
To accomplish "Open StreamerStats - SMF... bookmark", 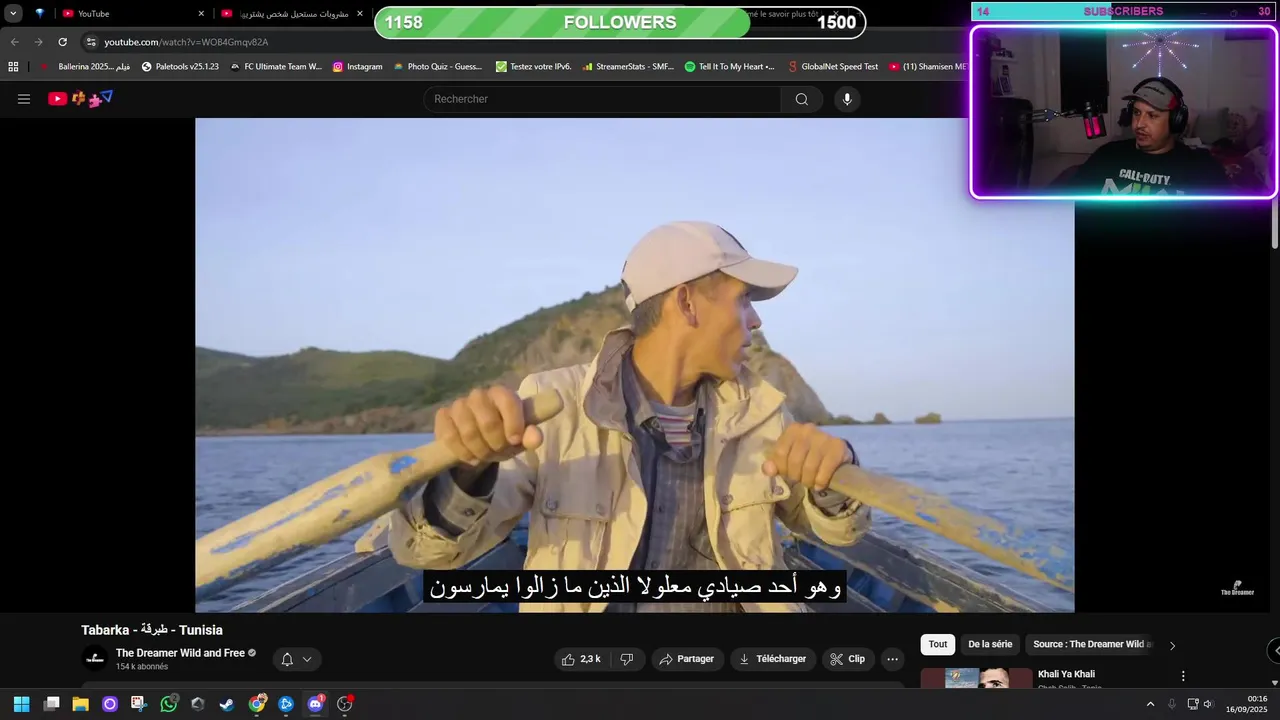I will [628, 67].
